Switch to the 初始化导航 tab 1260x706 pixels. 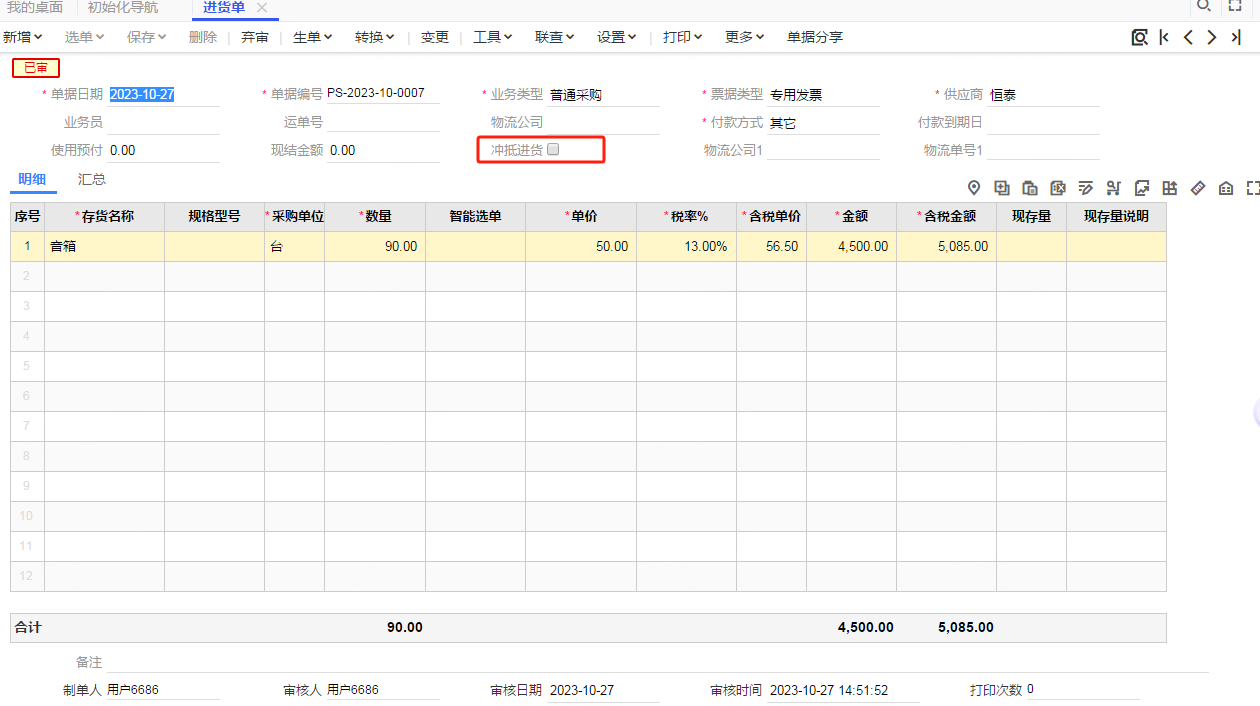[x=122, y=7]
